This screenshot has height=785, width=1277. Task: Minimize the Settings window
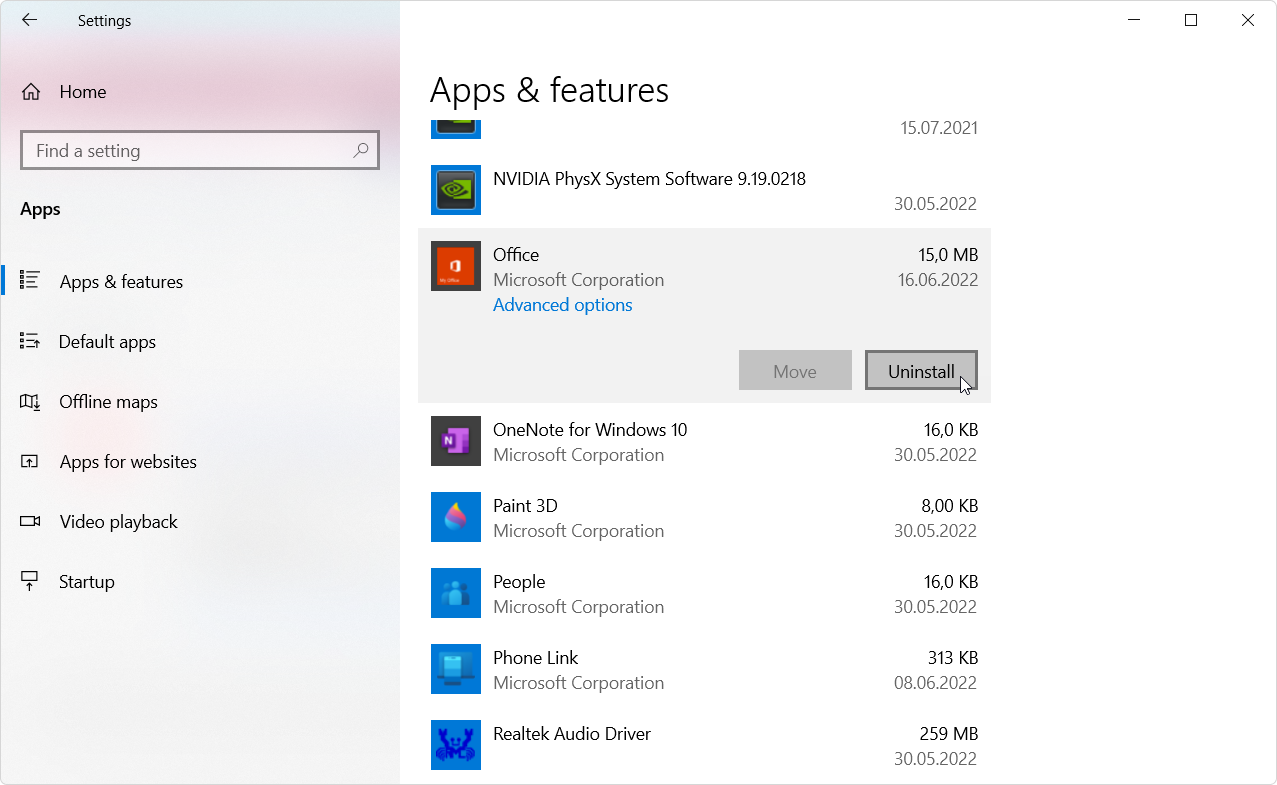coord(1134,20)
